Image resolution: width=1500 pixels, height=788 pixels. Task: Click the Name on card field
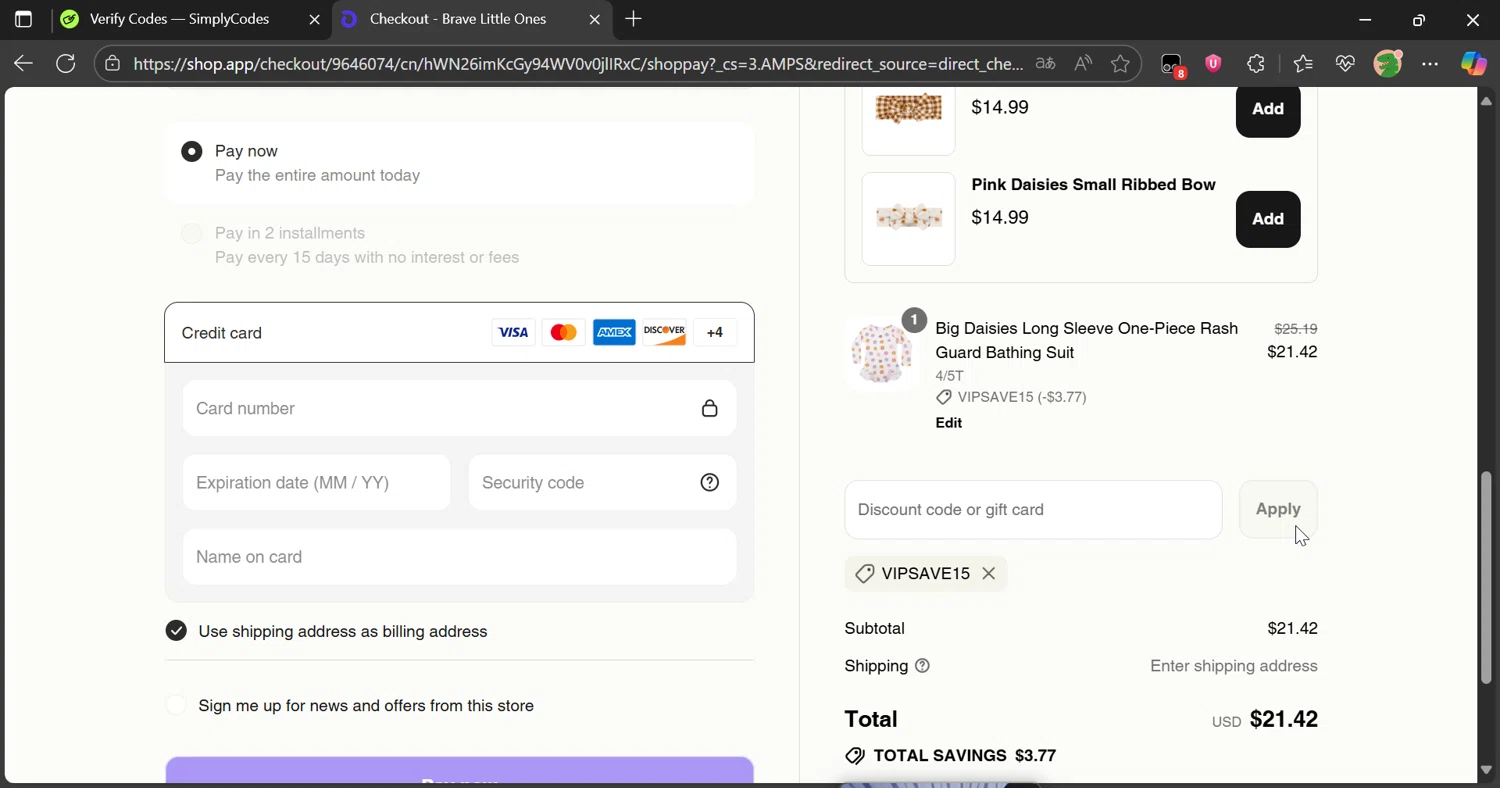coord(459,557)
